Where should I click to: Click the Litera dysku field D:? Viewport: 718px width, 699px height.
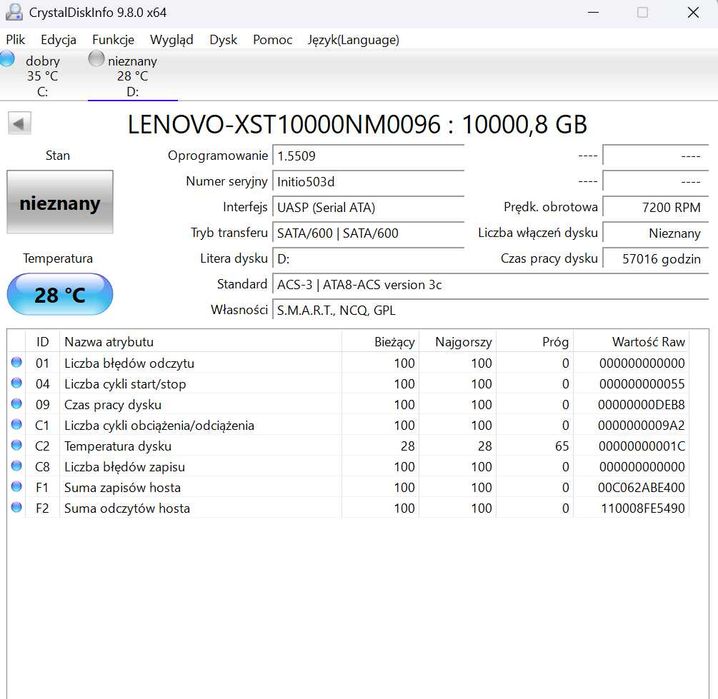point(368,259)
